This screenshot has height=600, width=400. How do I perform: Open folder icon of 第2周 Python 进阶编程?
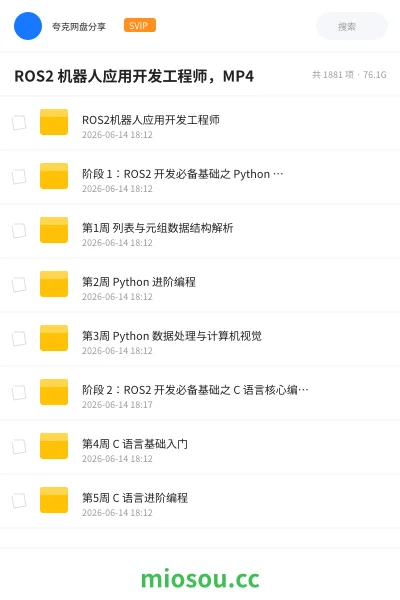point(54,284)
